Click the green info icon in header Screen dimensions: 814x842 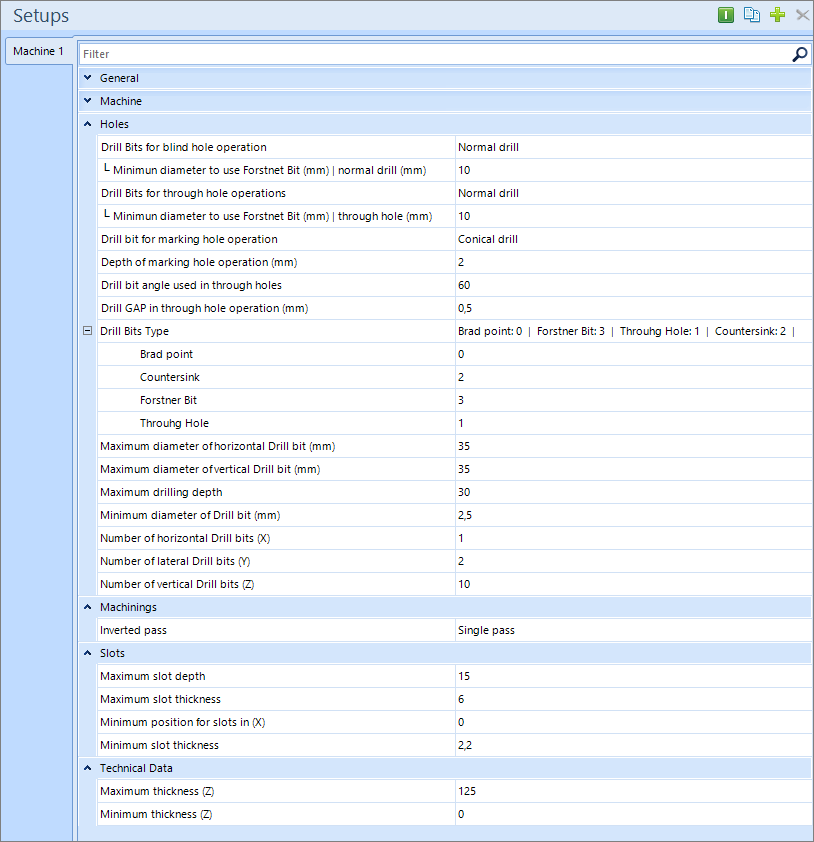pyautogui.click(x=725, y=14)
